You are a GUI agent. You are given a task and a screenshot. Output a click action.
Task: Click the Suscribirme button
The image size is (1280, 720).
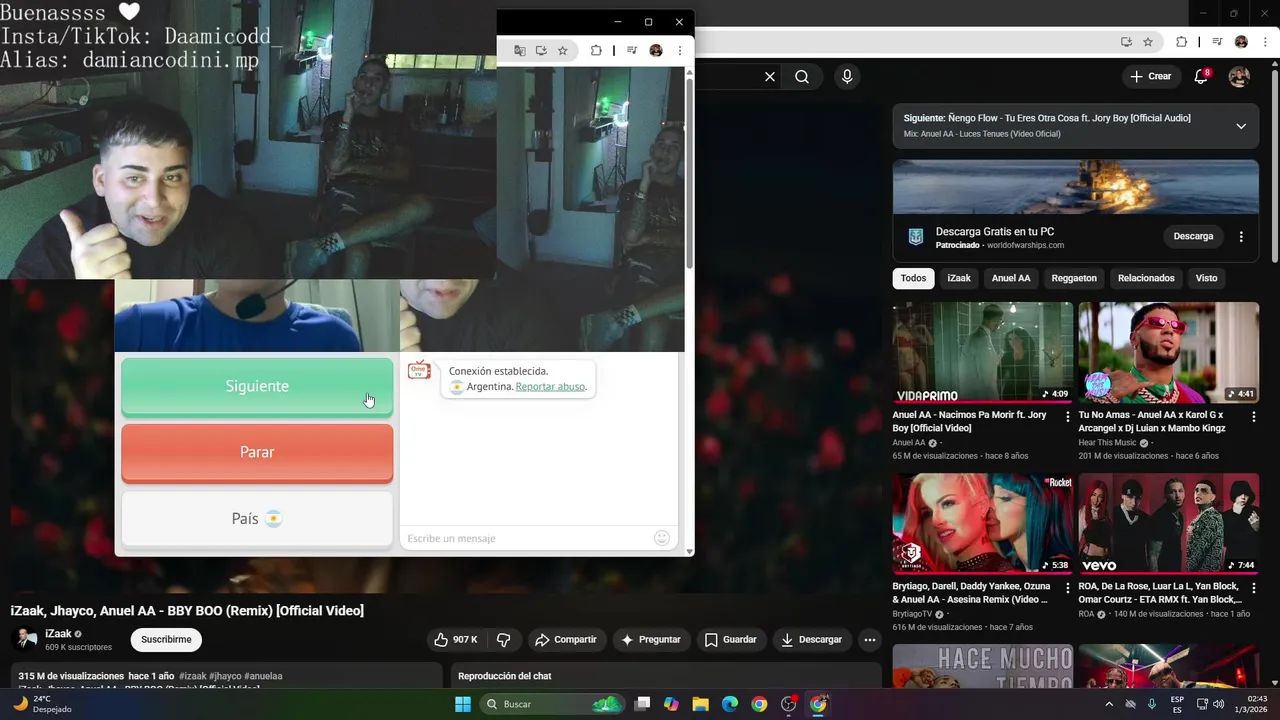166,640
